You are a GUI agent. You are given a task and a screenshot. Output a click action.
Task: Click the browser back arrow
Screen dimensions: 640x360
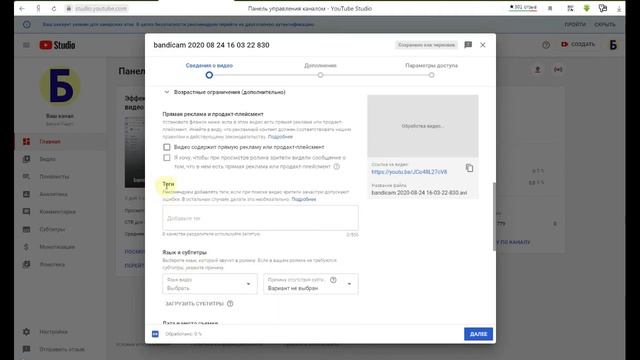(22, 9)
